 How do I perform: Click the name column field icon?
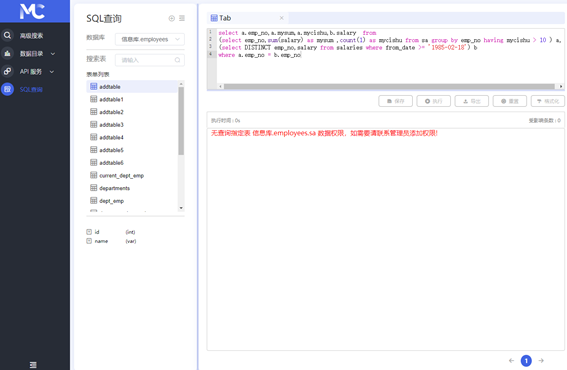(x=89, y=241)
